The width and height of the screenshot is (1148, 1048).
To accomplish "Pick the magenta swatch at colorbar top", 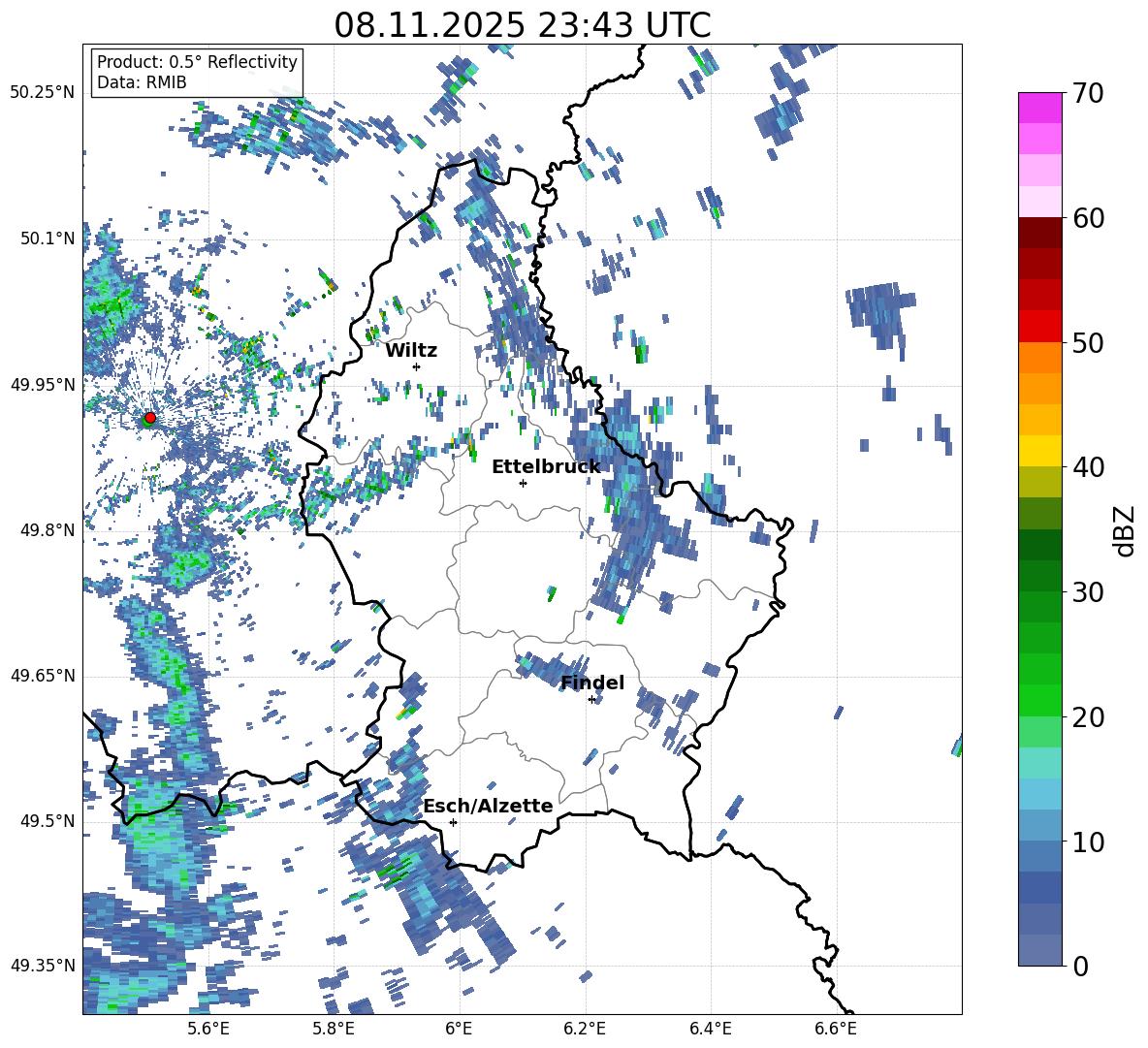I will (1039, 108).
